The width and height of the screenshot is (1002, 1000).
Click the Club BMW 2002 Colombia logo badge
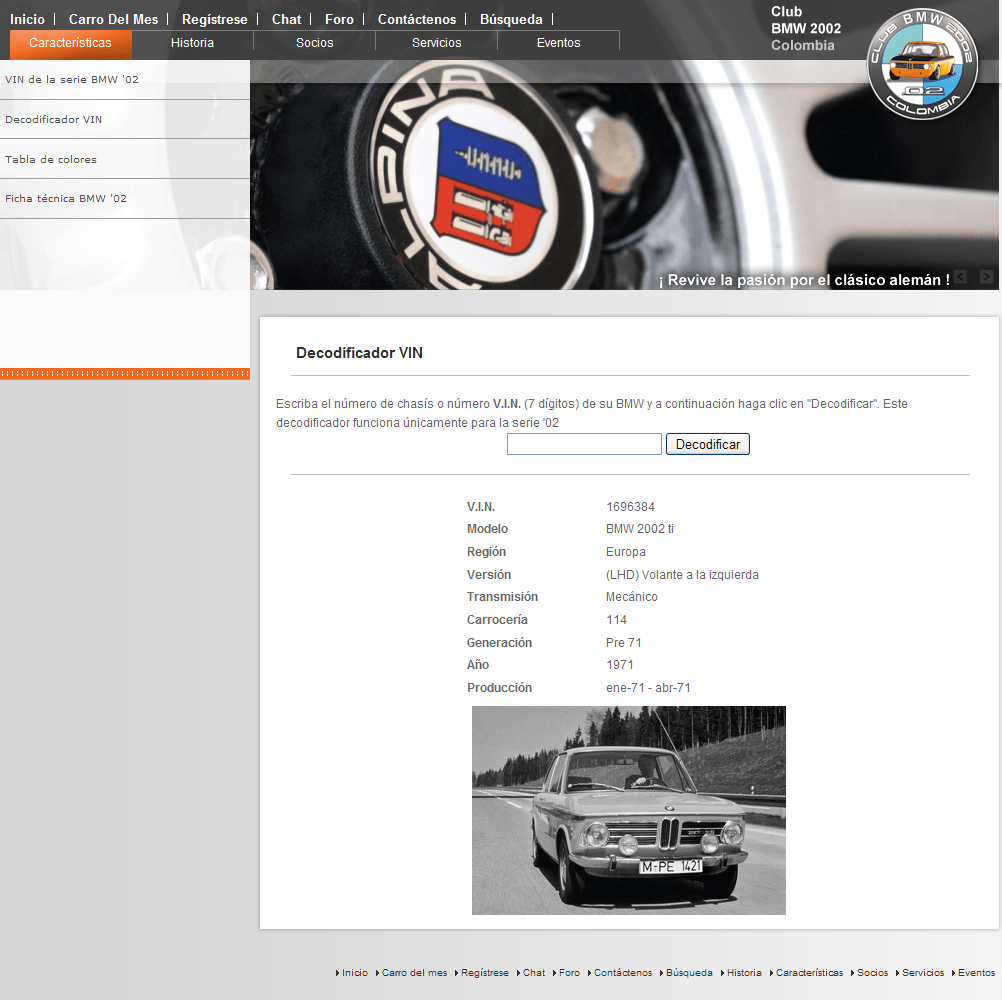922,63
